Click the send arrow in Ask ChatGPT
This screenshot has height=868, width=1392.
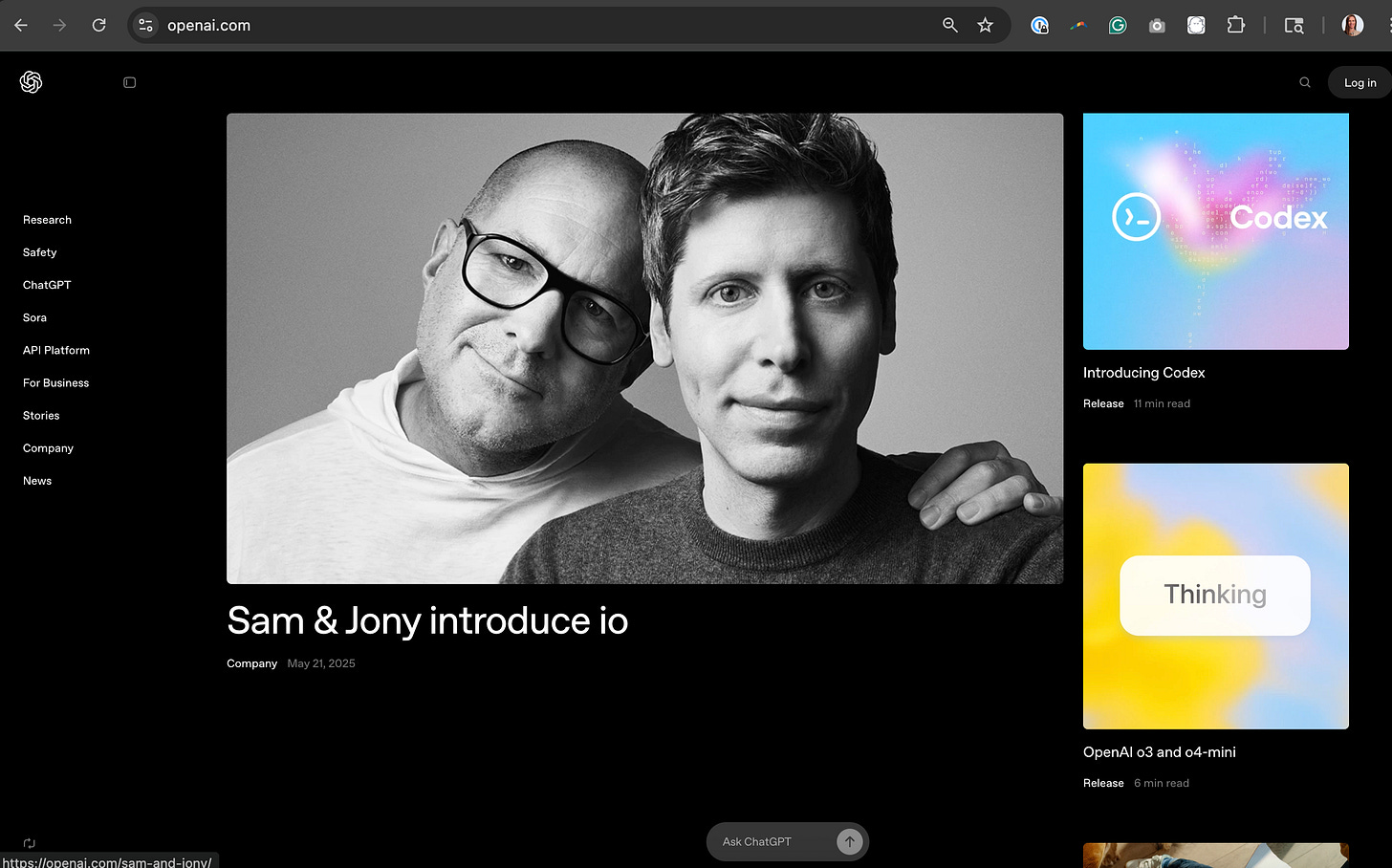849,841
